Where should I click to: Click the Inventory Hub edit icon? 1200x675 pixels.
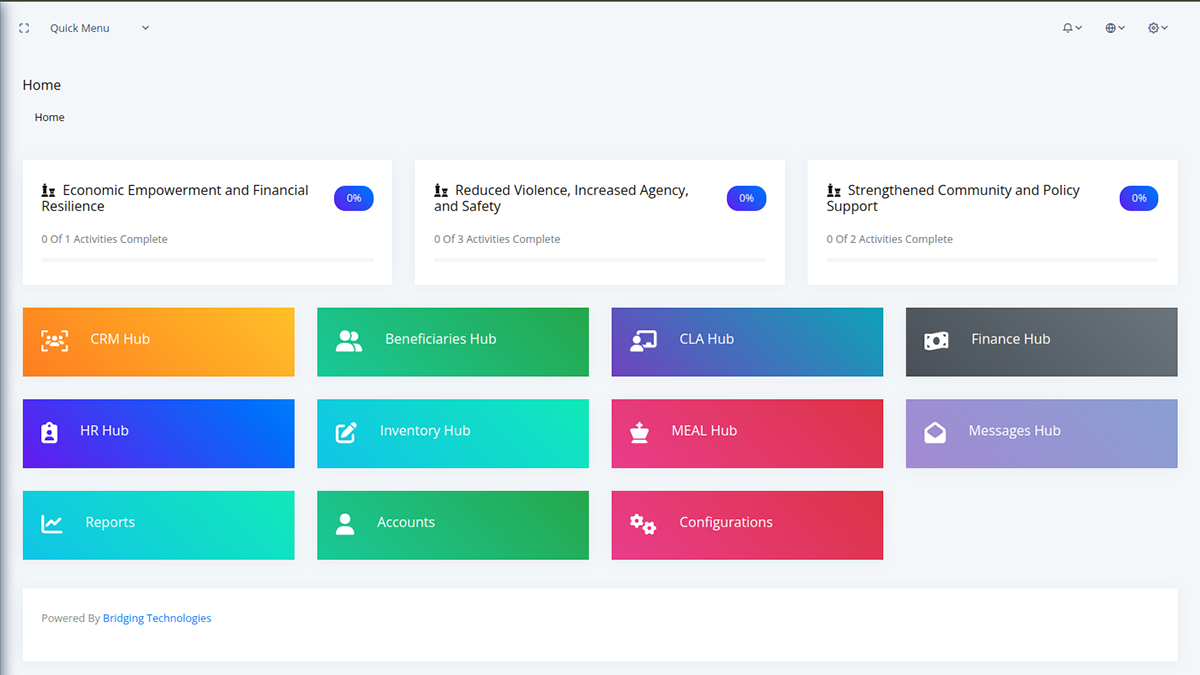pyautogui.click(x=346, y=432)
